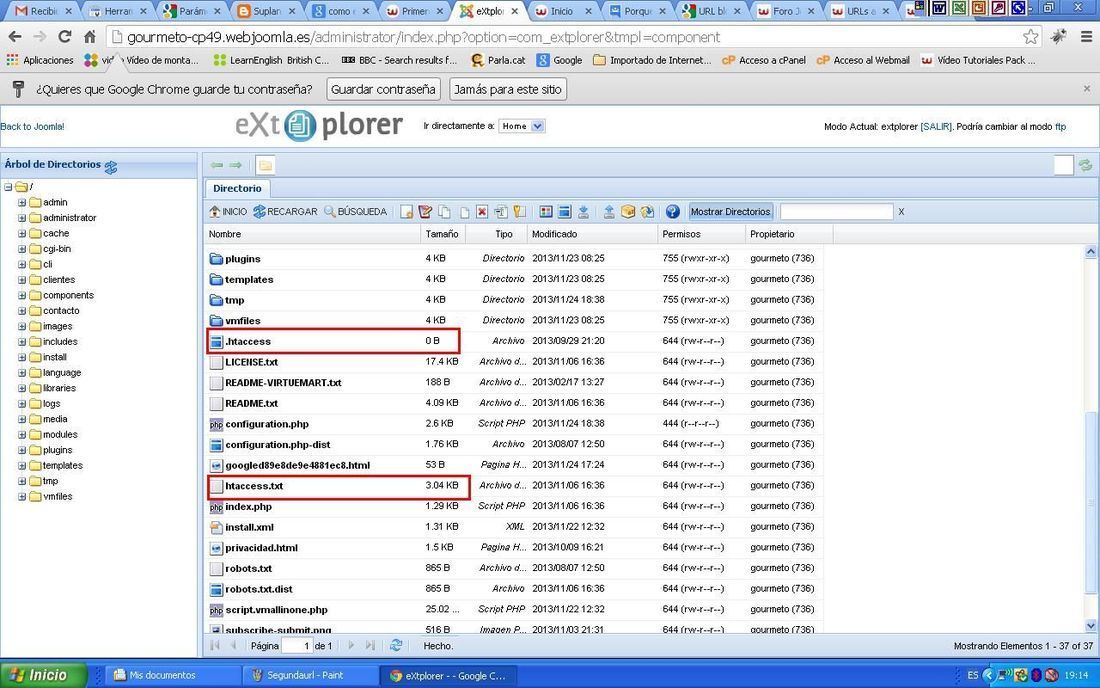Click the folder icon beside the green arrows

pos(265,165)
